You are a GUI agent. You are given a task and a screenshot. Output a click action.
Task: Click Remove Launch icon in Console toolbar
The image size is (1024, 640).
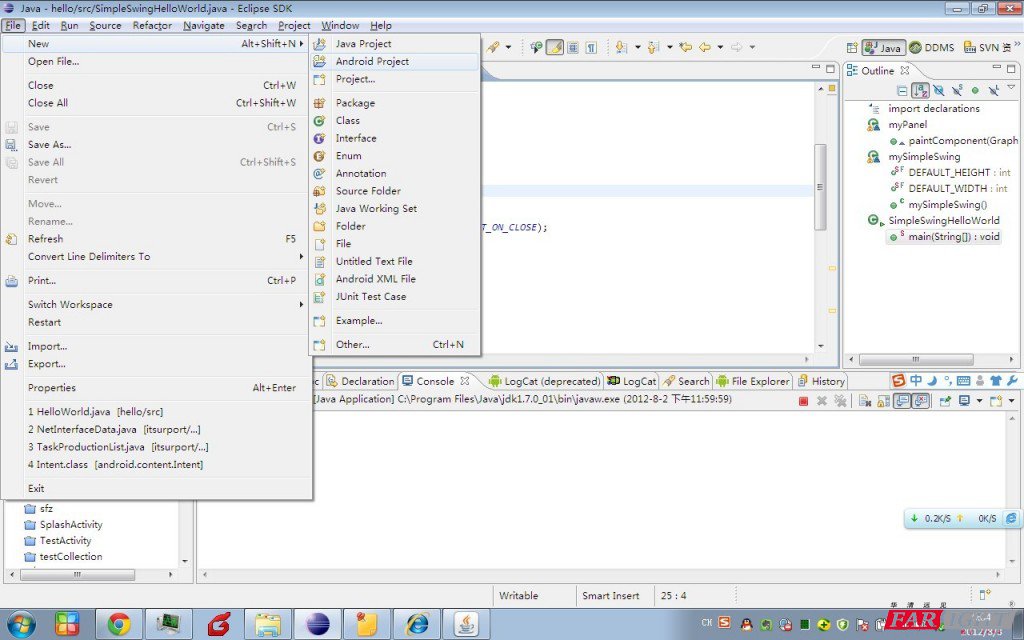coord(822,401)
